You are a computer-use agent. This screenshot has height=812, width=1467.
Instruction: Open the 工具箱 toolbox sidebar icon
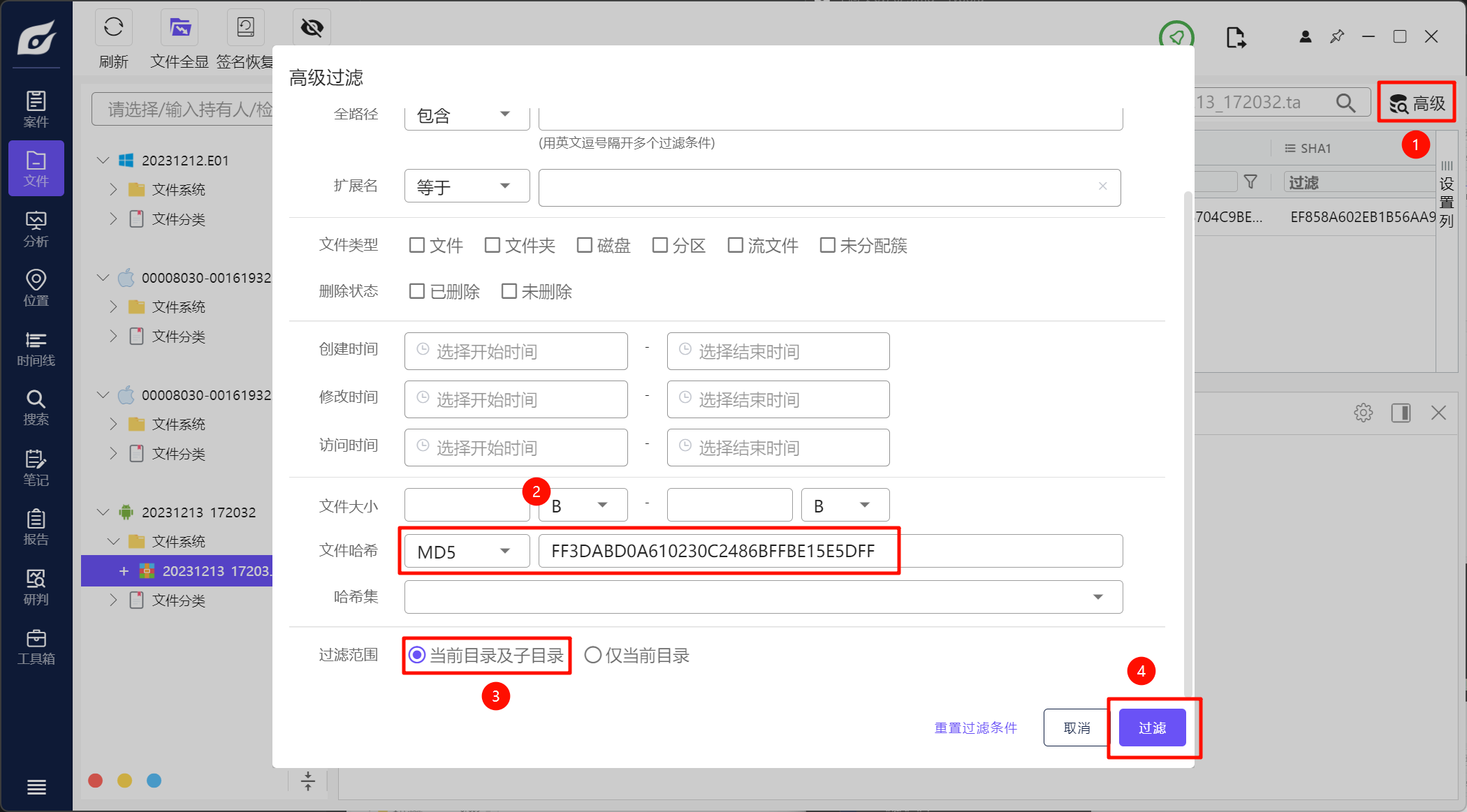click(36, 647)
